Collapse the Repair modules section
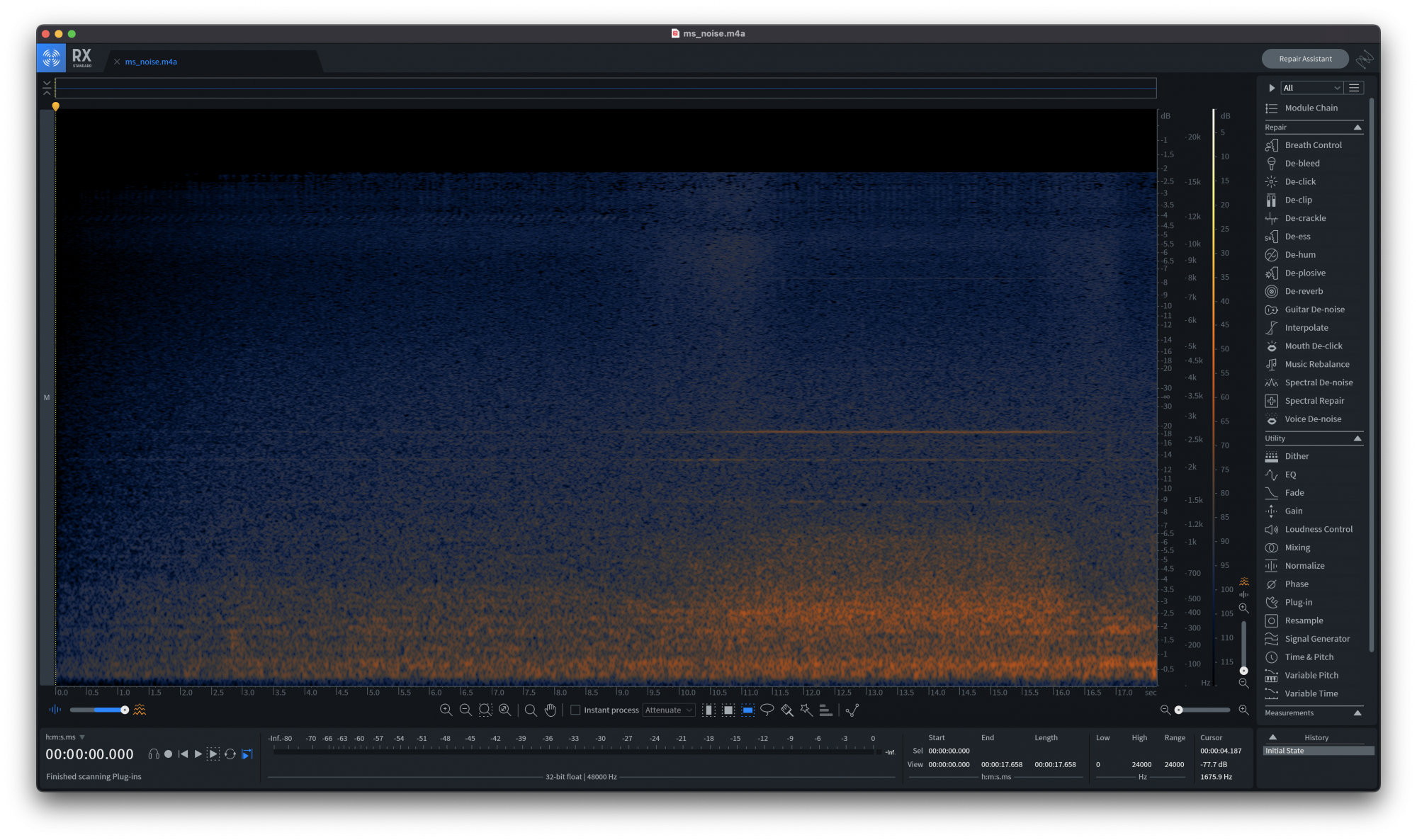This screenshot has height=840, width=1417. pos(1357,127)
